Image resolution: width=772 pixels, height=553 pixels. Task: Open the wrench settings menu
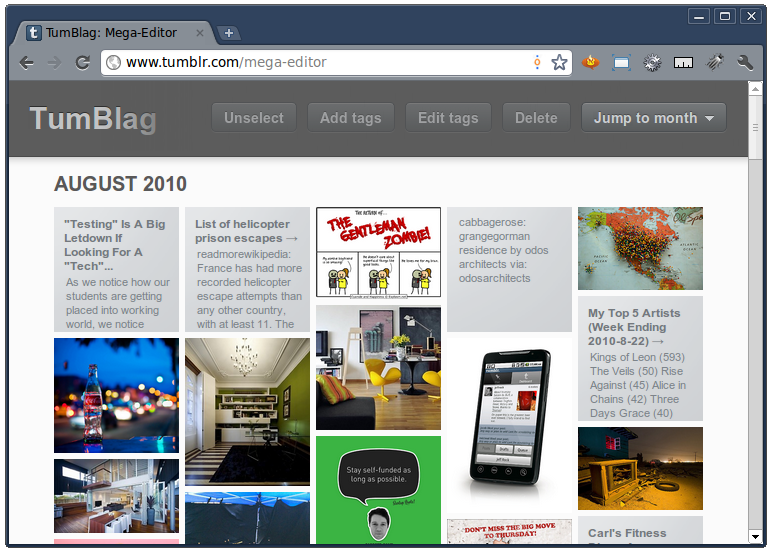click(745, 62)
